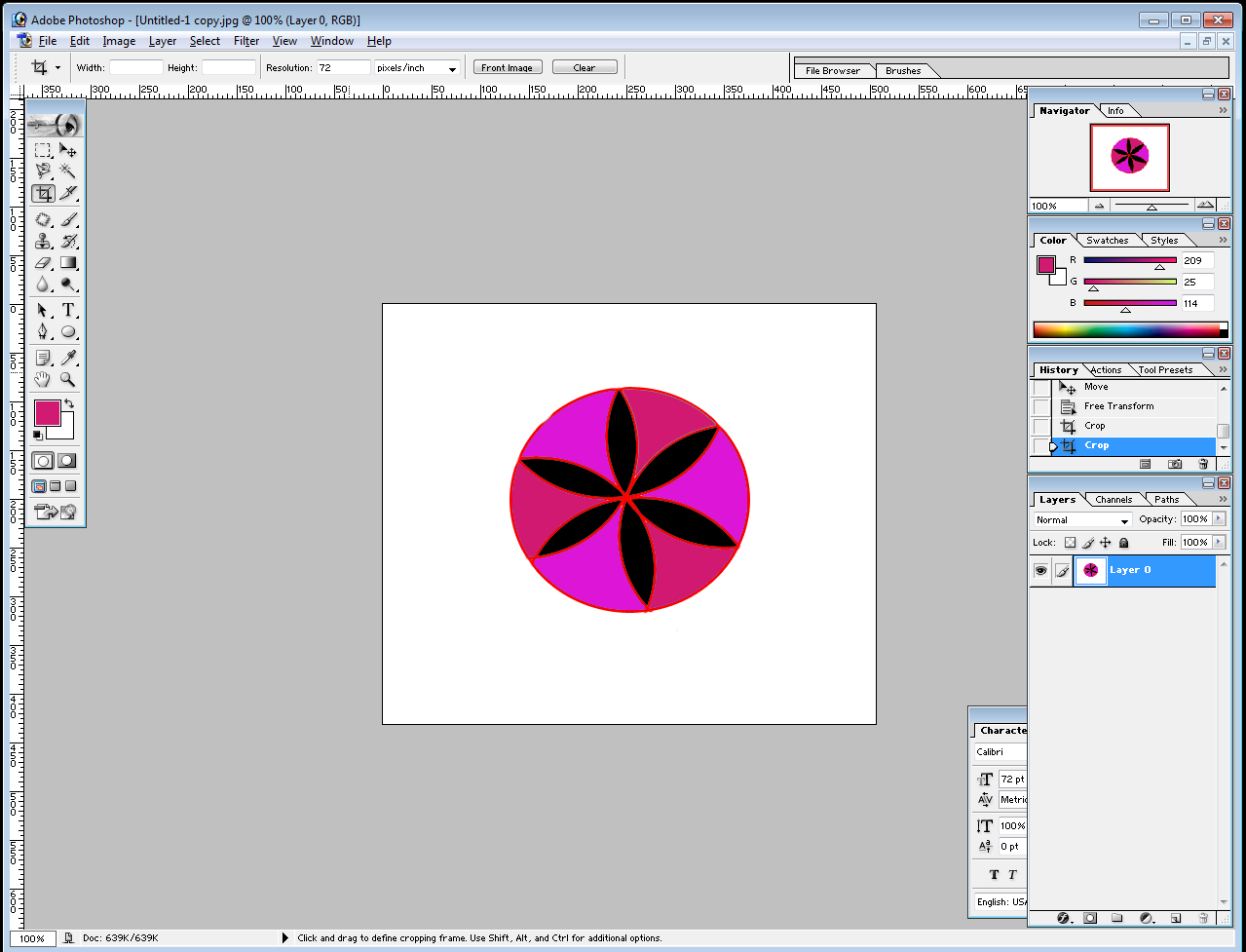Select the Pen tool

click(x=43, y=332)
